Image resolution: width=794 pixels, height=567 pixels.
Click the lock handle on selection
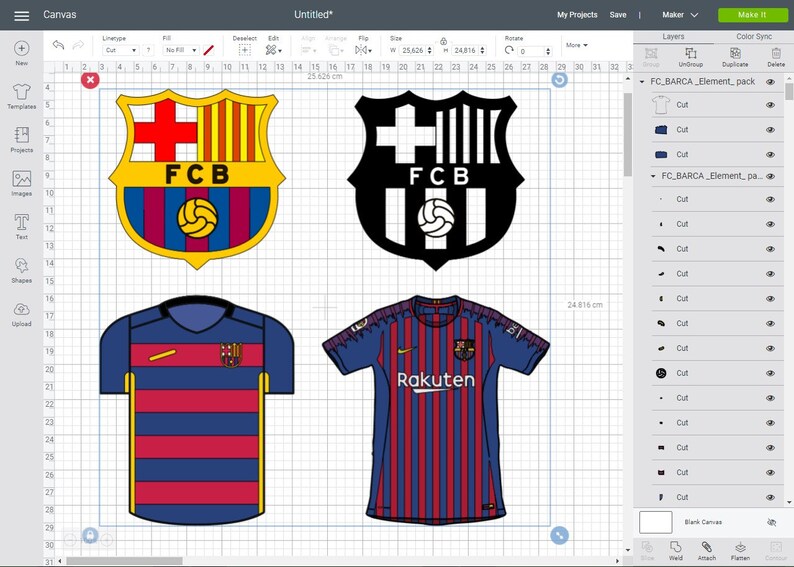pos(90,535)
